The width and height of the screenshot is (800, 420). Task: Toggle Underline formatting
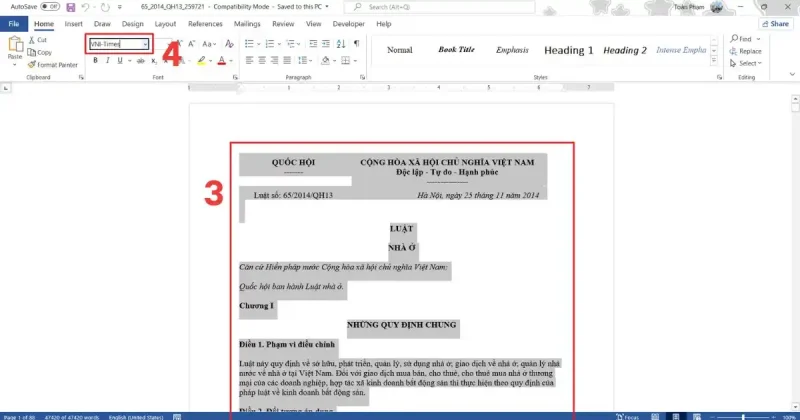120,61
